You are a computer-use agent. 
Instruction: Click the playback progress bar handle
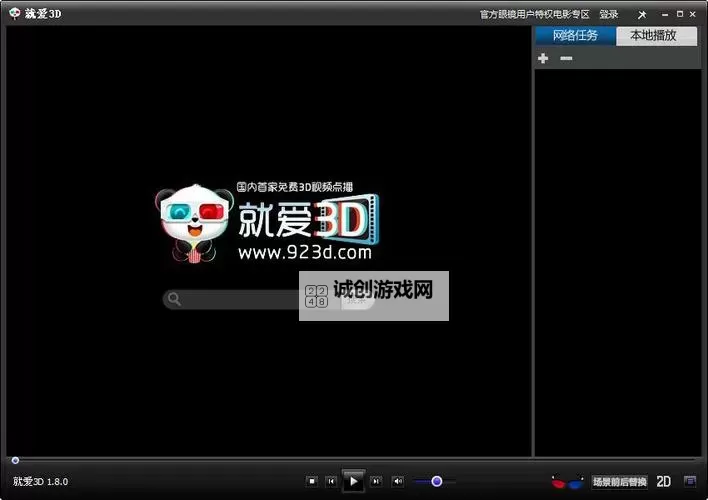click(x=15, y=460)
